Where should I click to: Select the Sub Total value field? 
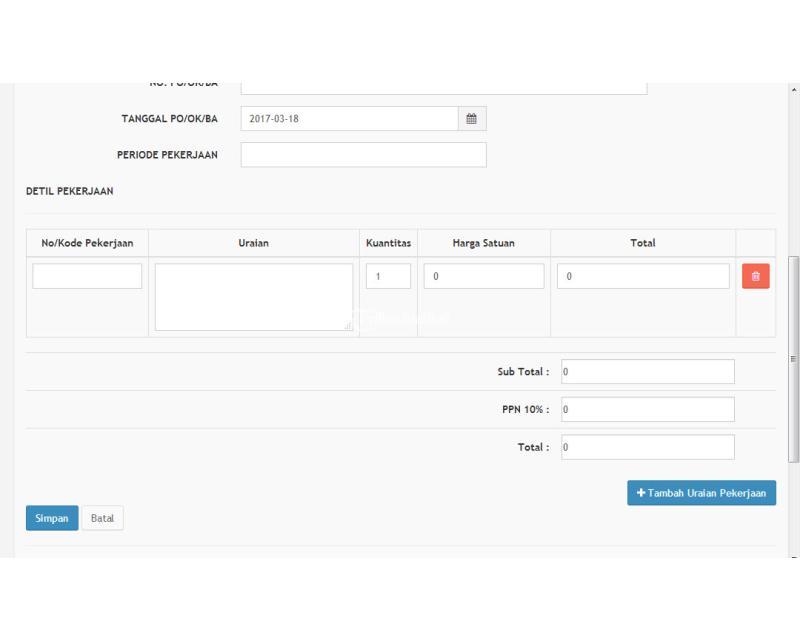point(648,370)
